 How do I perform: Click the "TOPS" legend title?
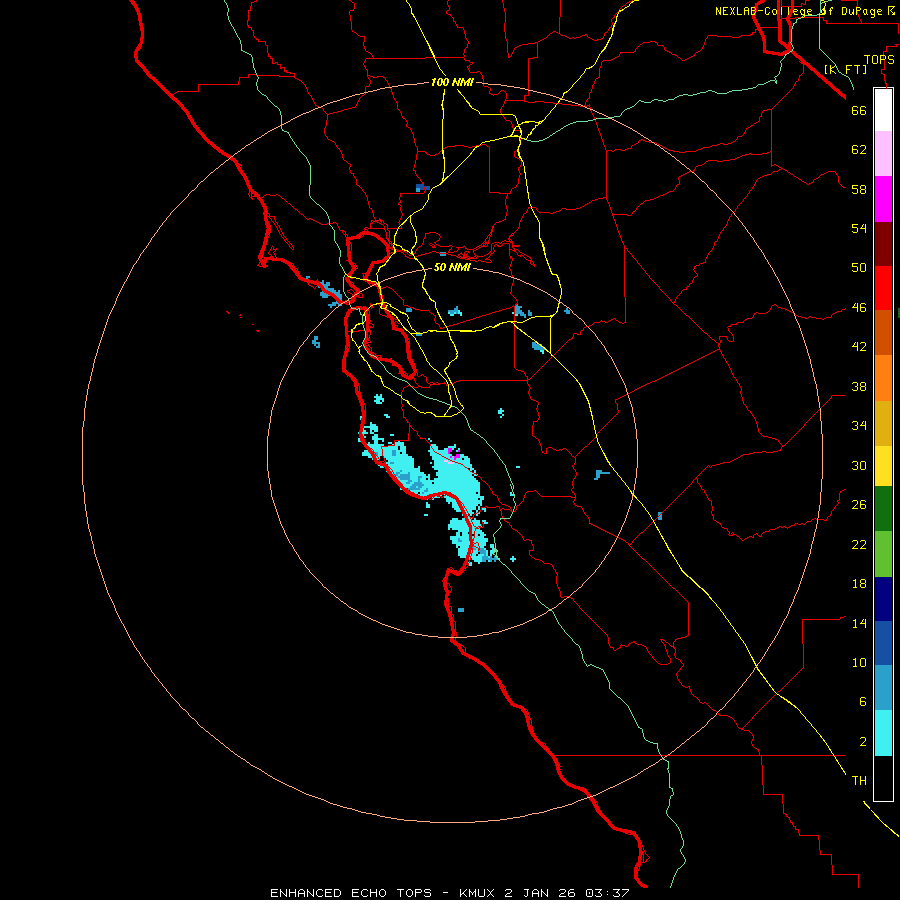click(x=879, y=60)
